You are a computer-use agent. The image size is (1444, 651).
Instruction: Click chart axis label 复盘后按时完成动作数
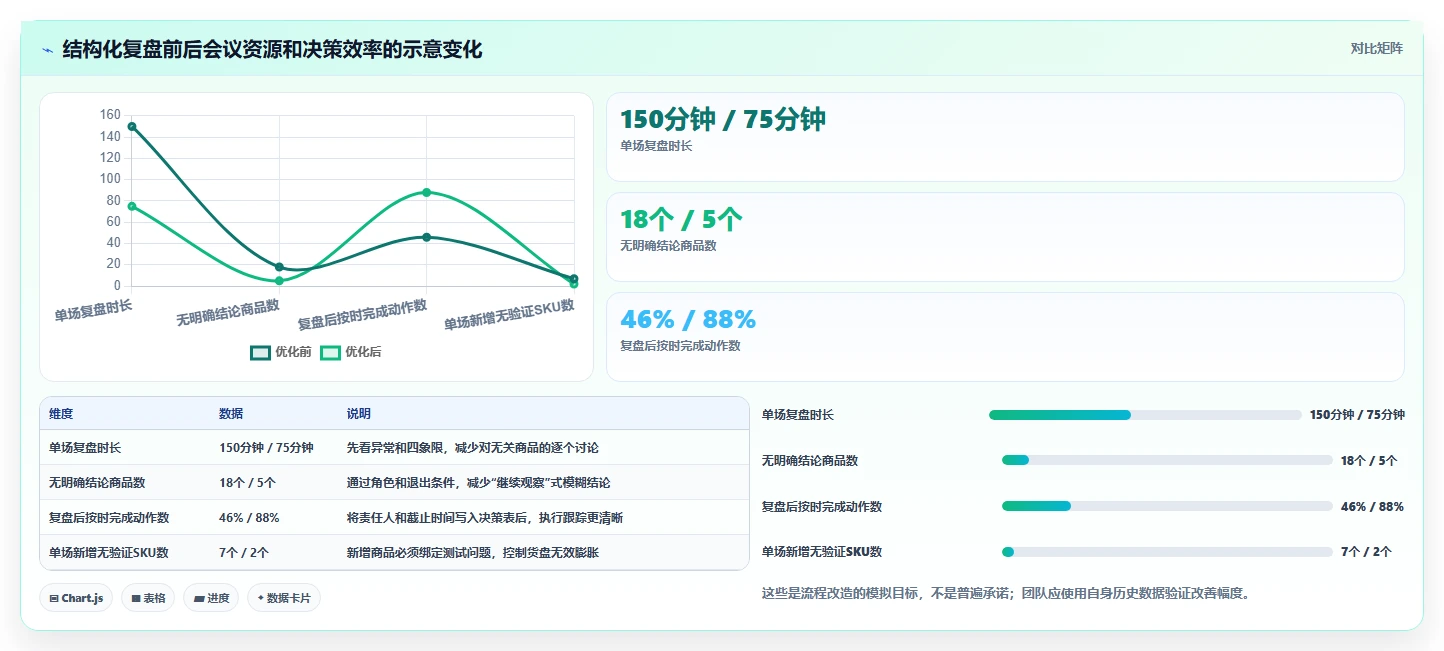point(363,315)
